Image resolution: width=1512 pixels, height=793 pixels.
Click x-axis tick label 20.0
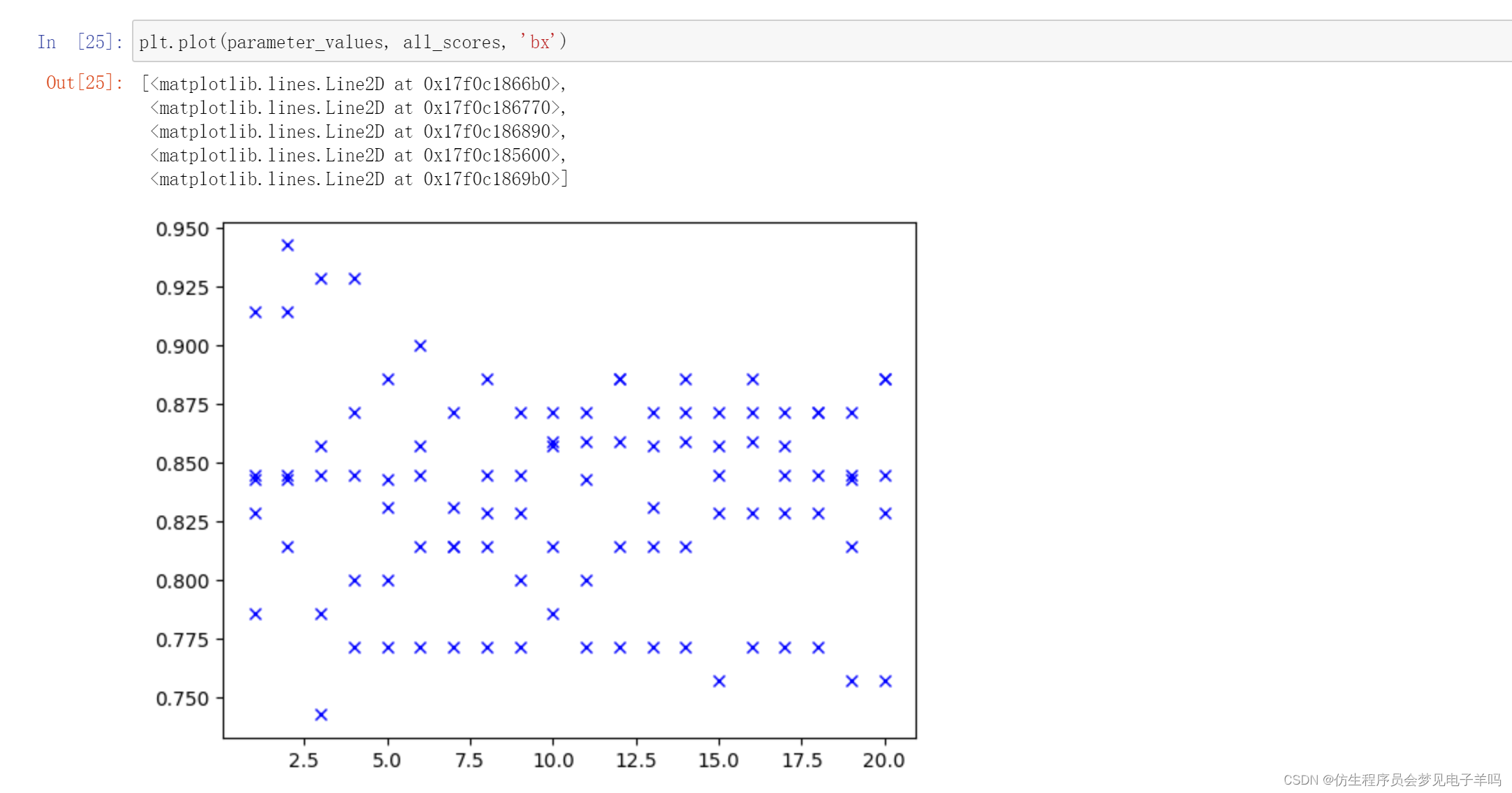[884, 760]
